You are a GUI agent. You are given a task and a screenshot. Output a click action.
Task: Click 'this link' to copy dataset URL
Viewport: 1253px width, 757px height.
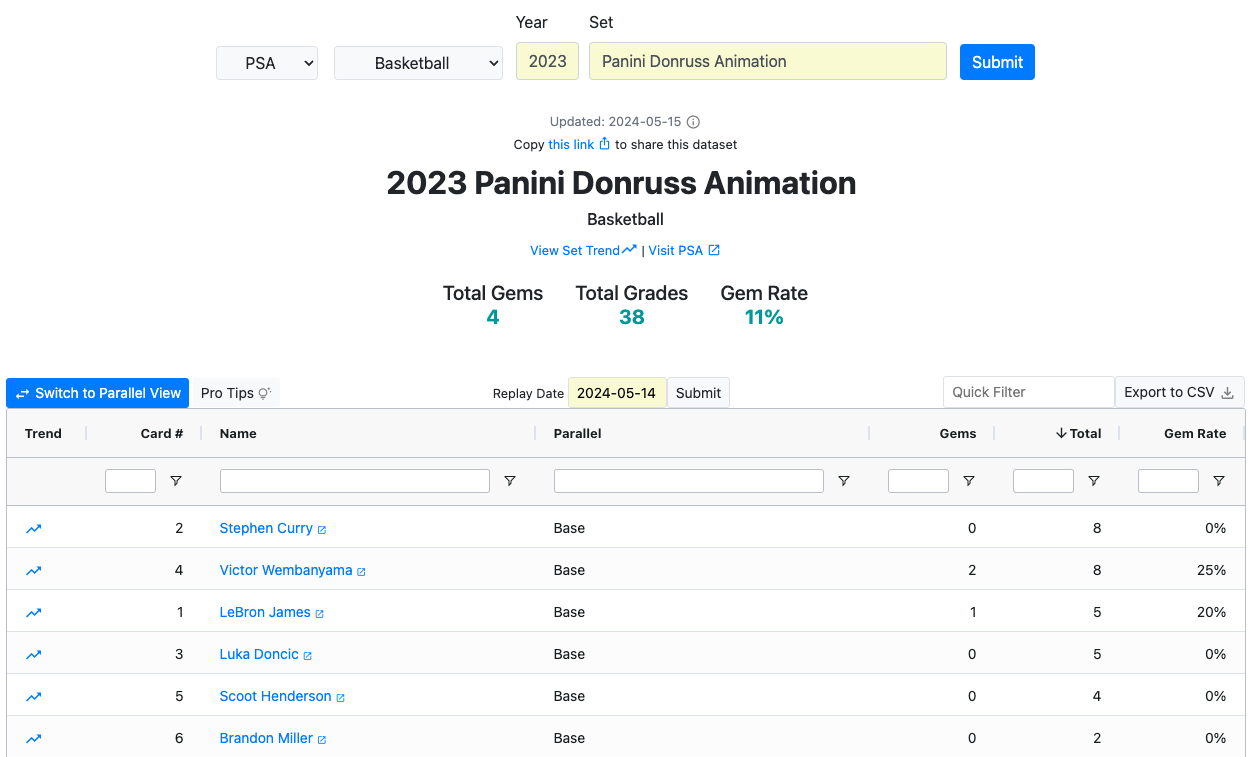click(x=571, y=144)
